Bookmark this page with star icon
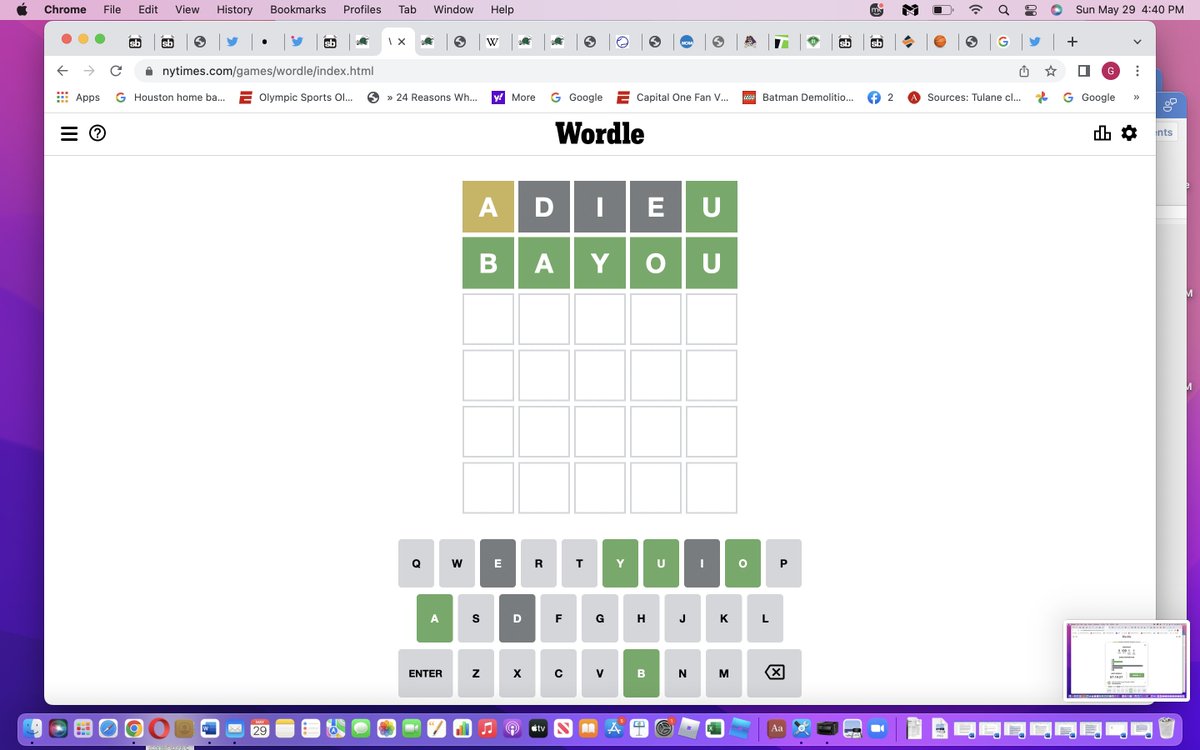 coord(1051,71)
